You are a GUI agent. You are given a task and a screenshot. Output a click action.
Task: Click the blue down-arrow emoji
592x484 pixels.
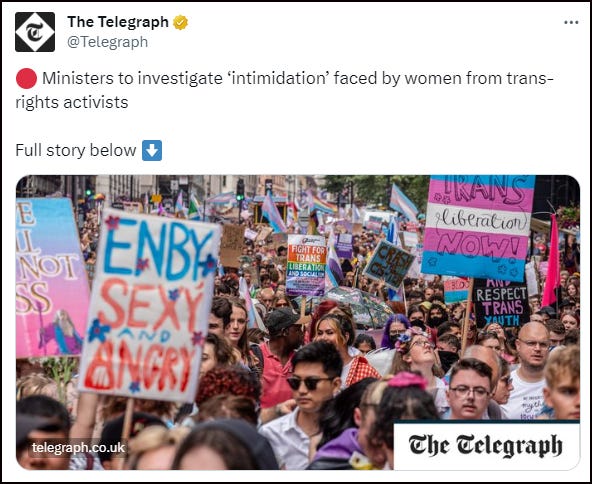pos(152,150)
